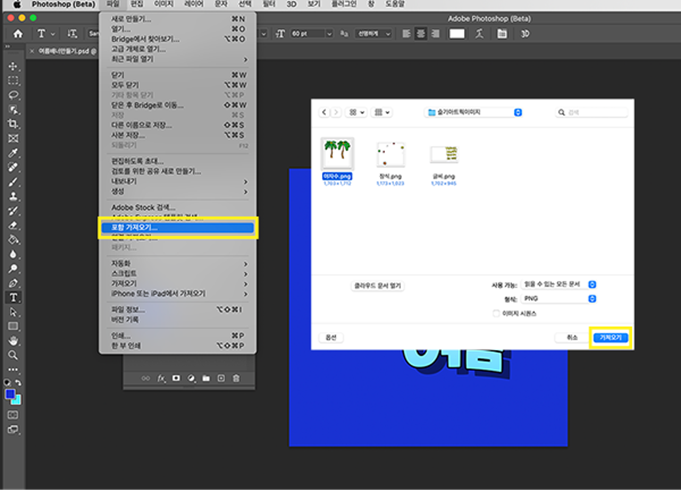The height and width of the screenshot is (492, 681).
Task: Select the Lasso tool
Action: point(13,95)
